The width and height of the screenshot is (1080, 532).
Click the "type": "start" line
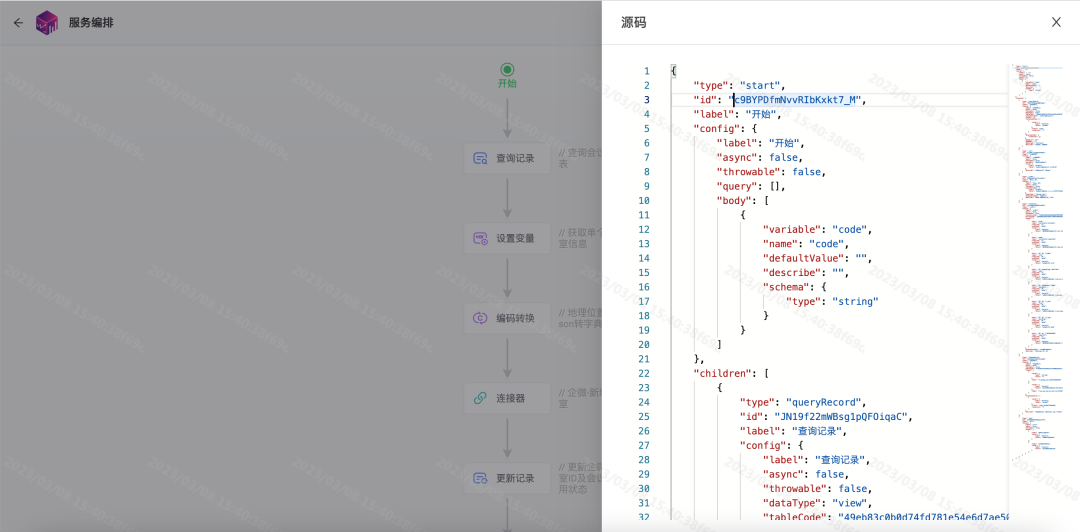click(740, 85)
